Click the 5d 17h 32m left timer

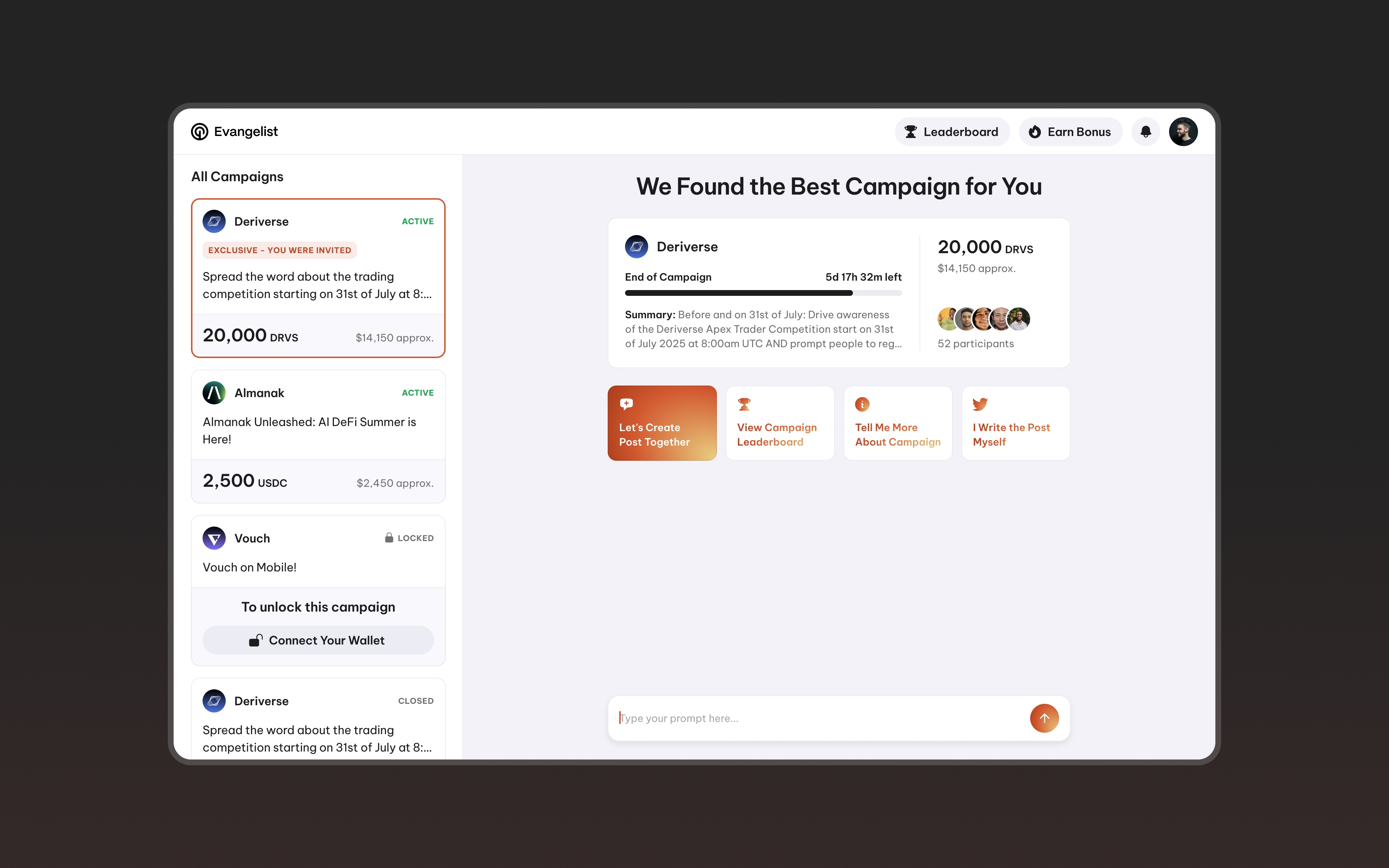[x=863, y=277]
